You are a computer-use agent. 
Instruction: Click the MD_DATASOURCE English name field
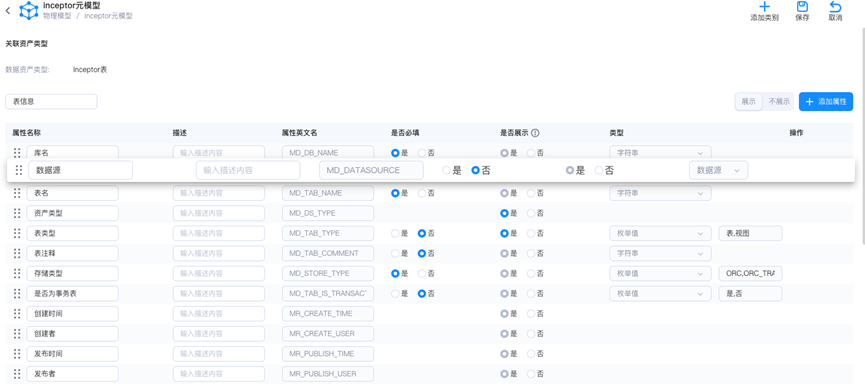coord(371,170)
